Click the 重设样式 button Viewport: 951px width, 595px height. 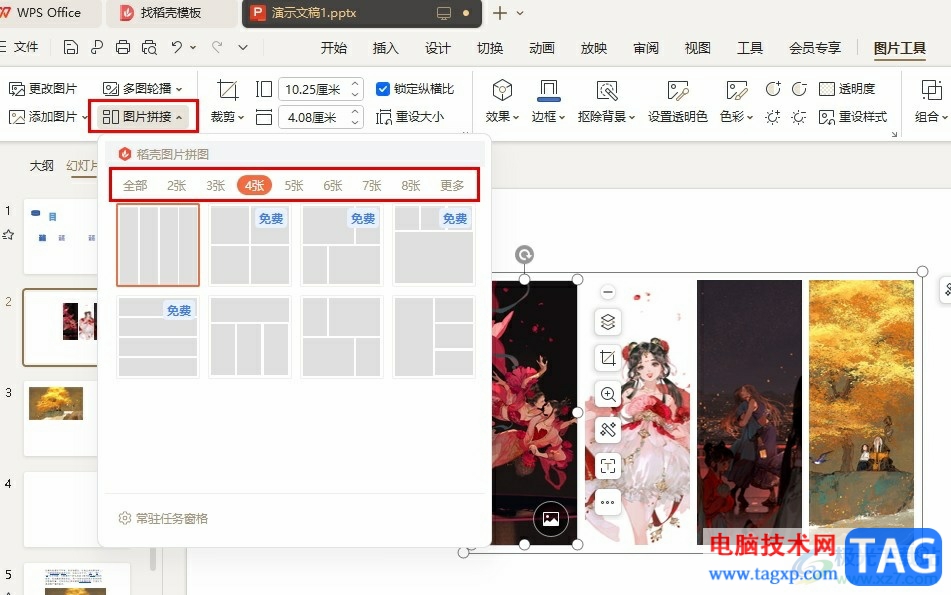point(853,116)
